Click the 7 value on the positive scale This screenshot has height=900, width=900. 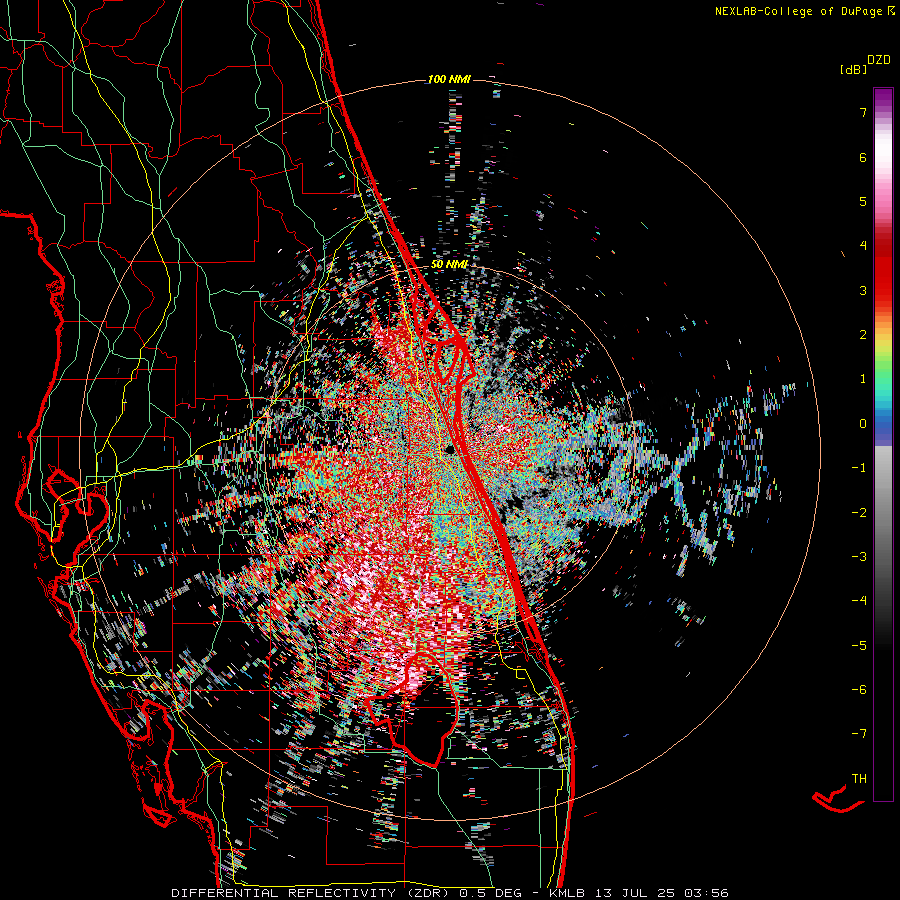pos(863,112)
